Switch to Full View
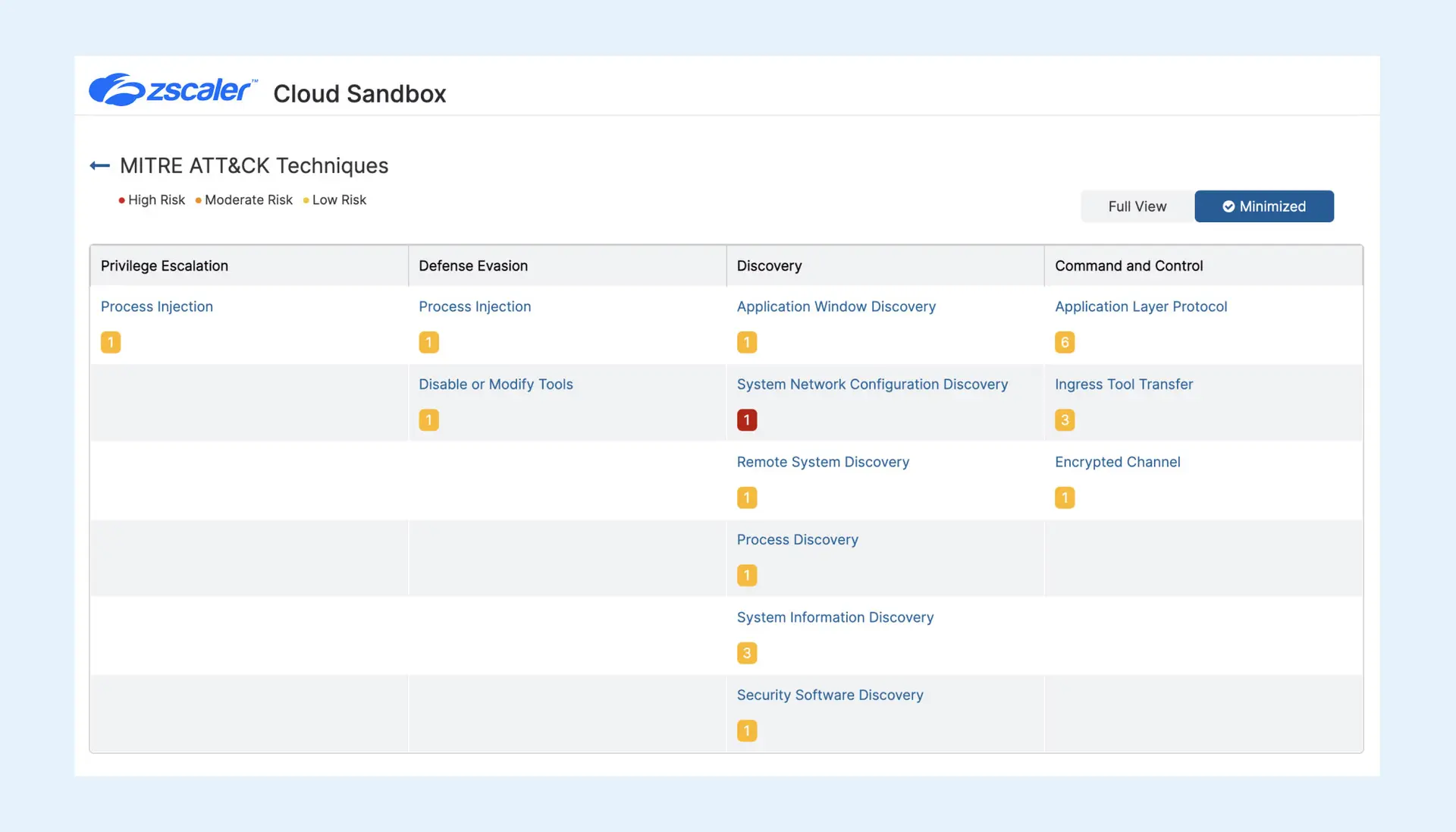 coord(1137,206)
